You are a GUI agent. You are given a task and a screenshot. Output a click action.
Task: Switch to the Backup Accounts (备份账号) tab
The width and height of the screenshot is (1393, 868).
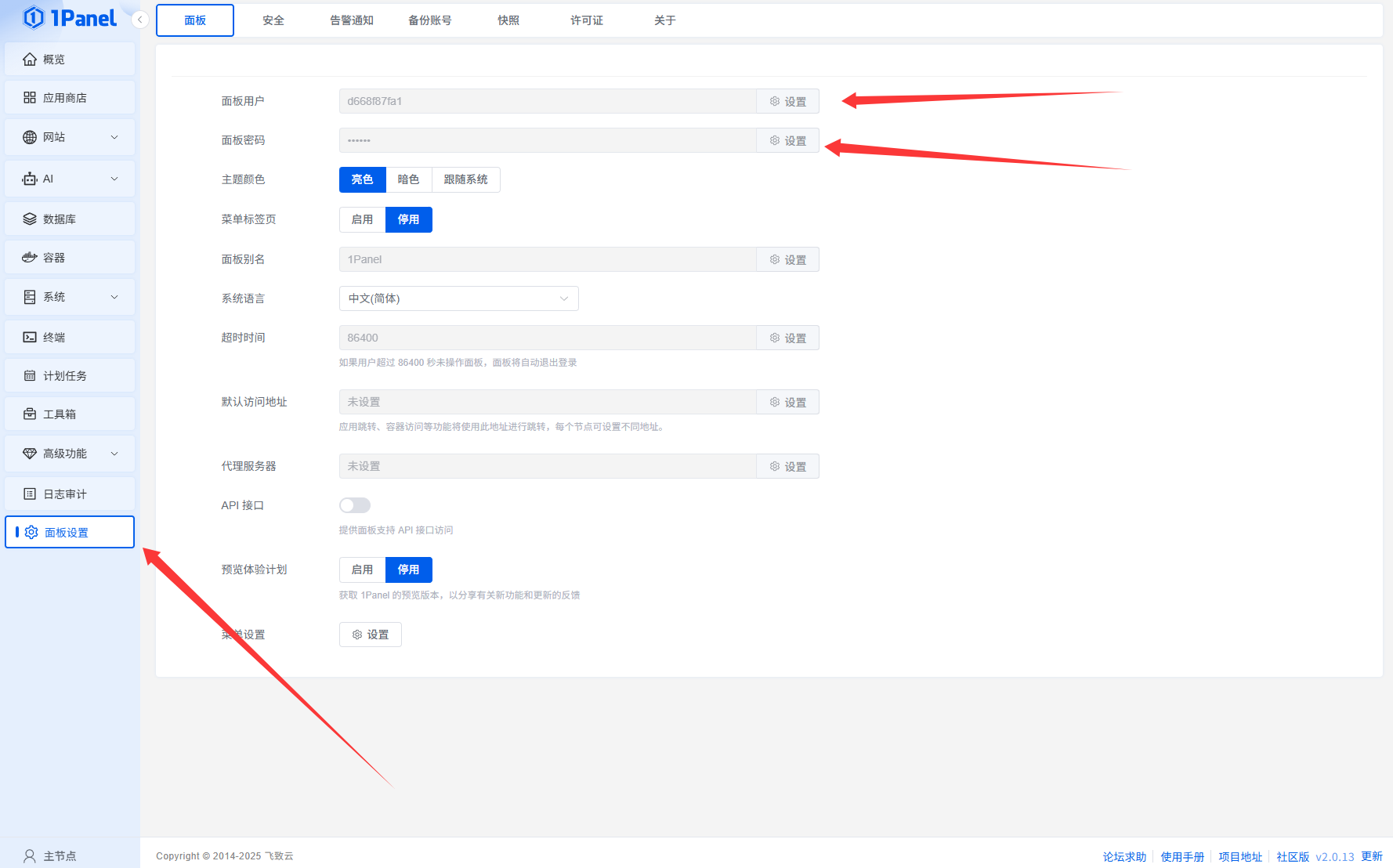430,20
